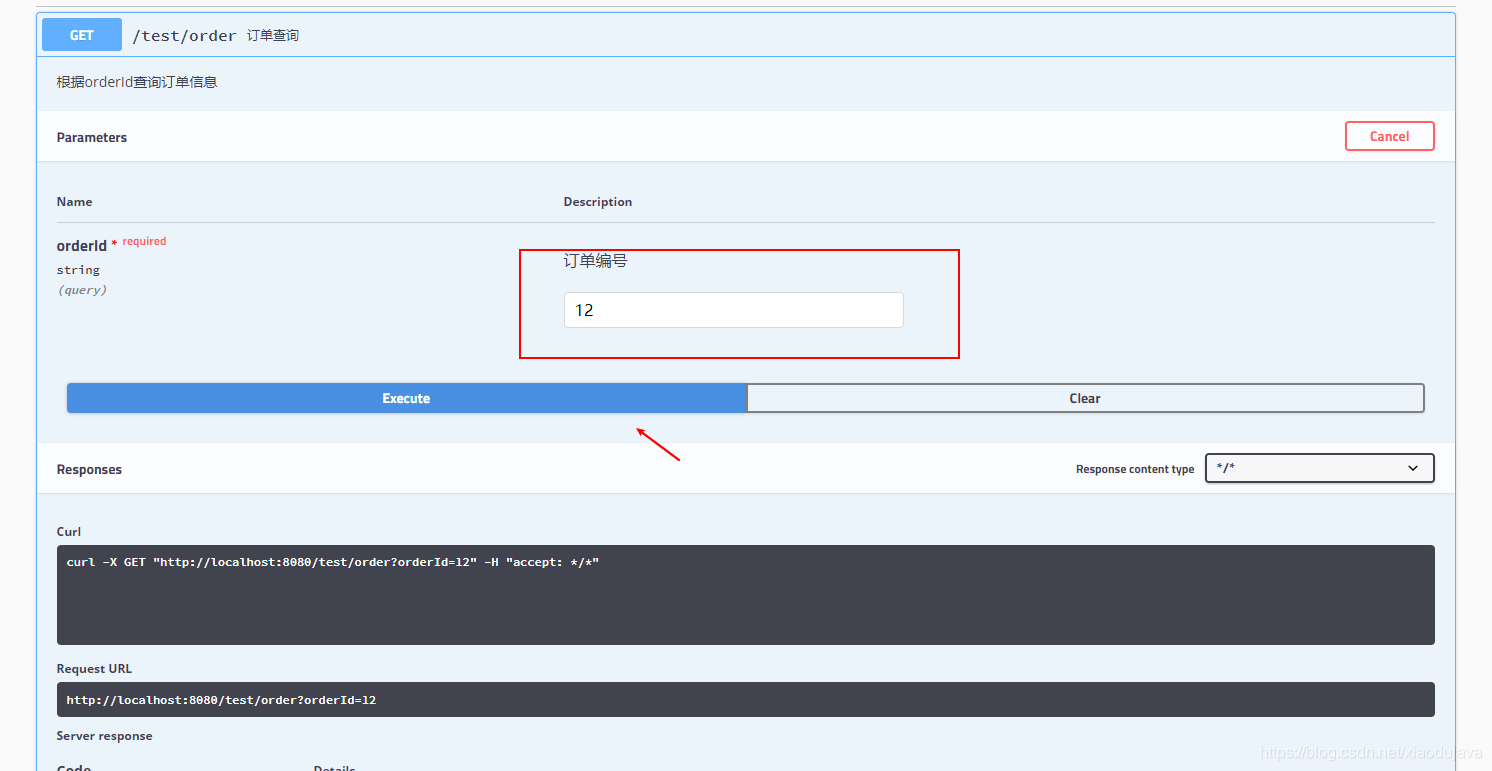
Task: Click the string type text
Action: [78, 270]
